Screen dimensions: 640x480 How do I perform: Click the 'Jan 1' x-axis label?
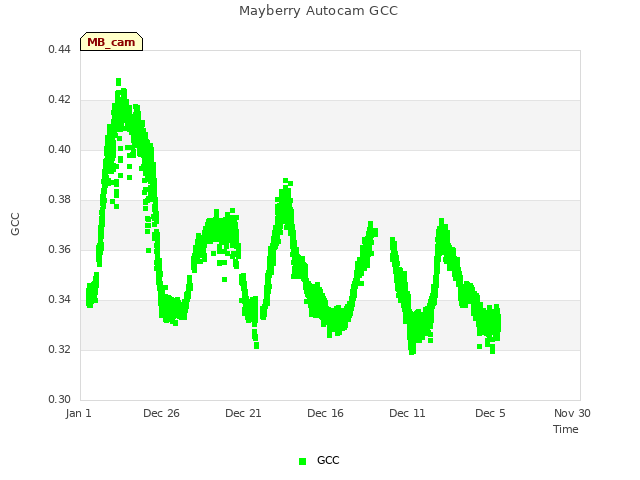(x=78, y=413)
